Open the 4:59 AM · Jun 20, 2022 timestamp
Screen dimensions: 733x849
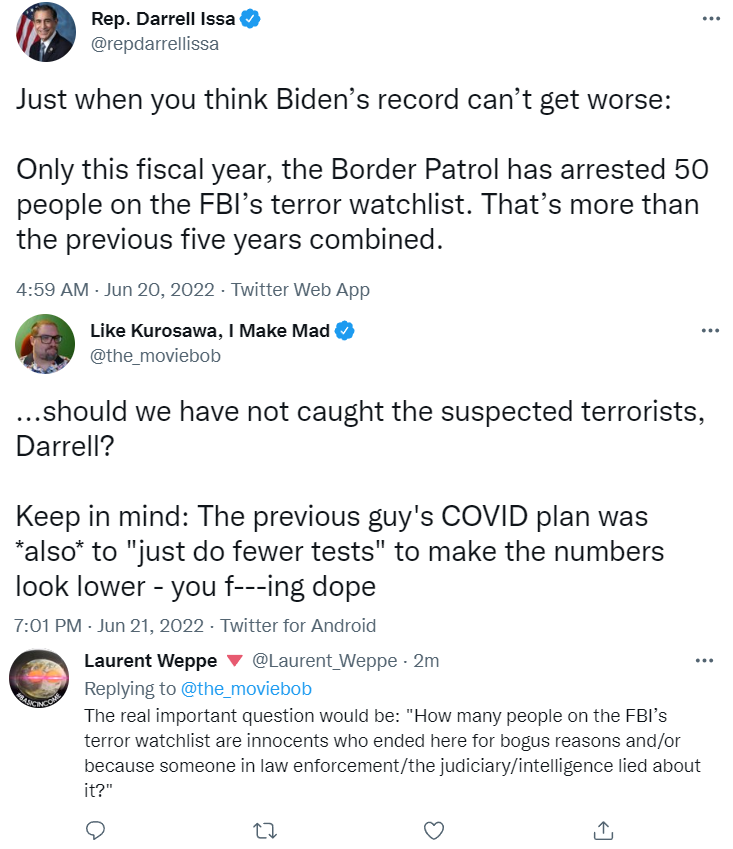point(115,290)
